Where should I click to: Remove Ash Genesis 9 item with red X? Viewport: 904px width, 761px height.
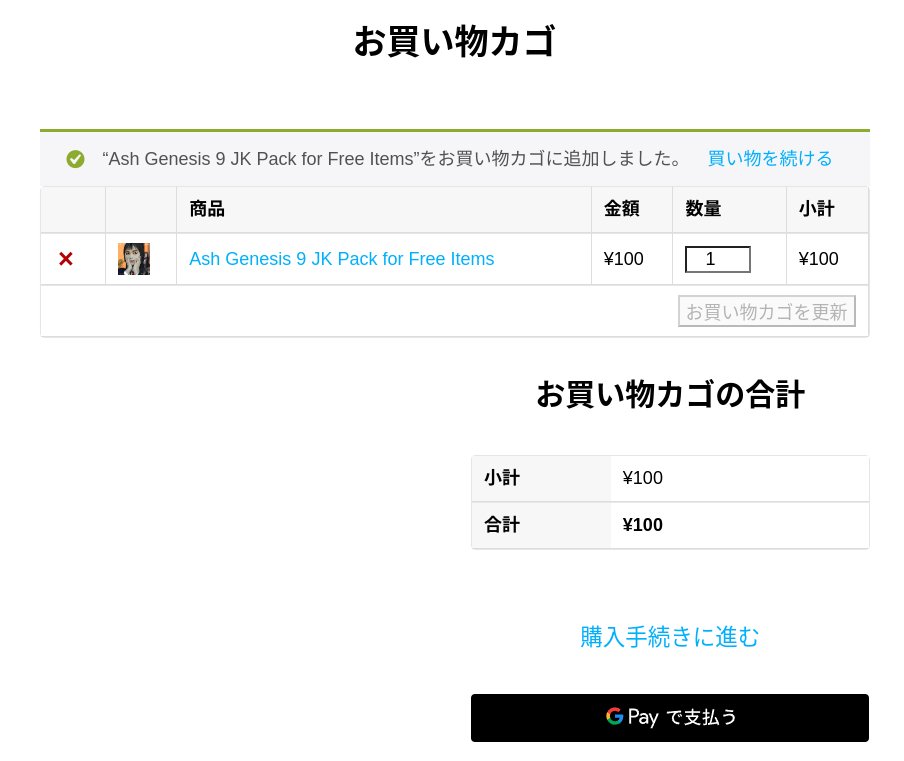66,259
